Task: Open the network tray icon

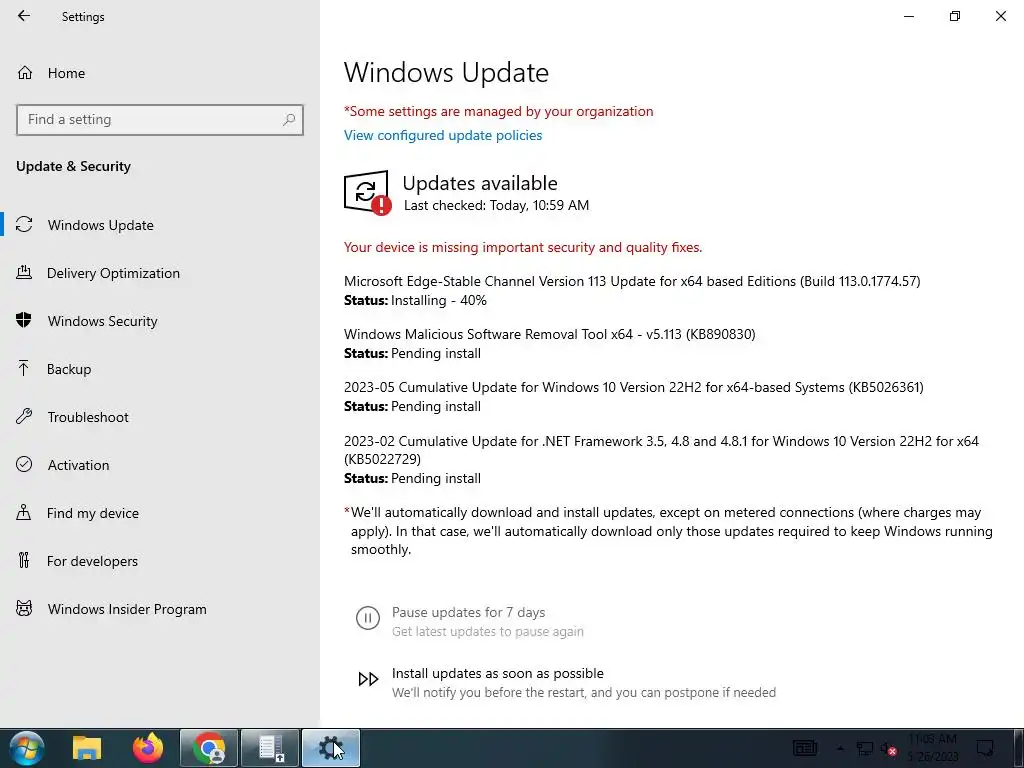Action: click(x=865, y=748)
